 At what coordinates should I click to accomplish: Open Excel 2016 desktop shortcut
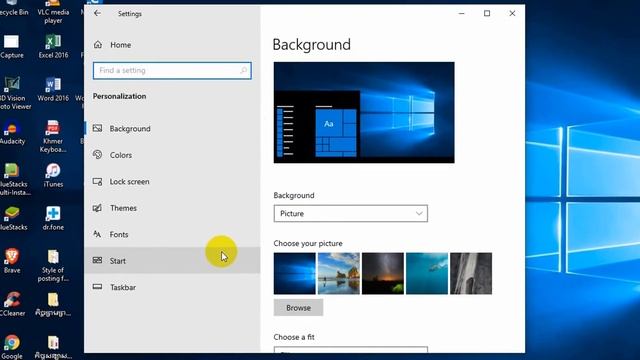coord(53,46)
